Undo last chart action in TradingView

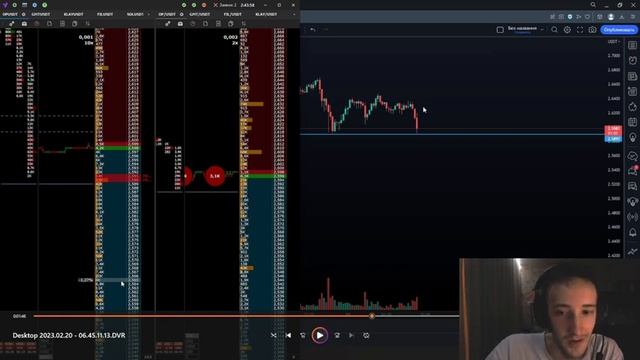point(313,29)
